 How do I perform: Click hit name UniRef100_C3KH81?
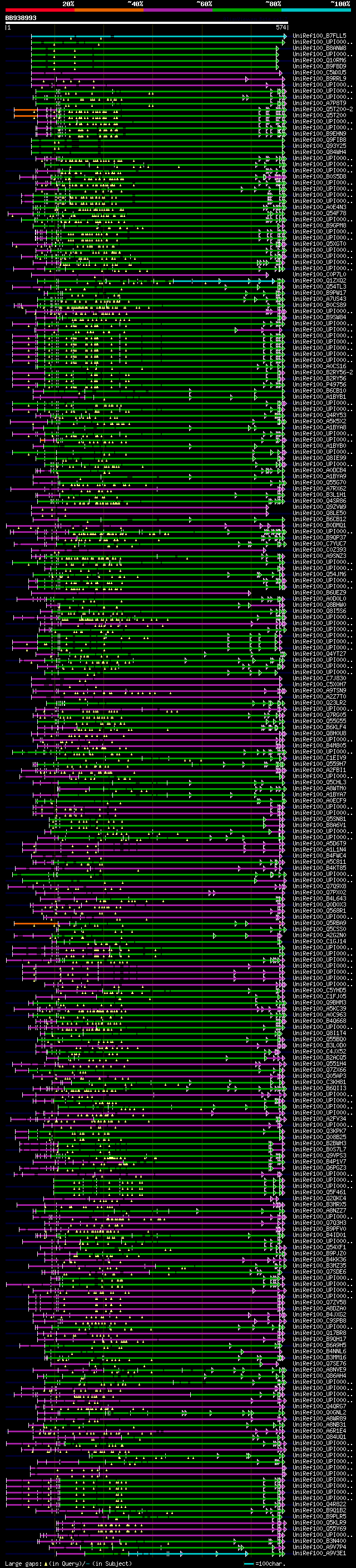[x=319, y=1082]
